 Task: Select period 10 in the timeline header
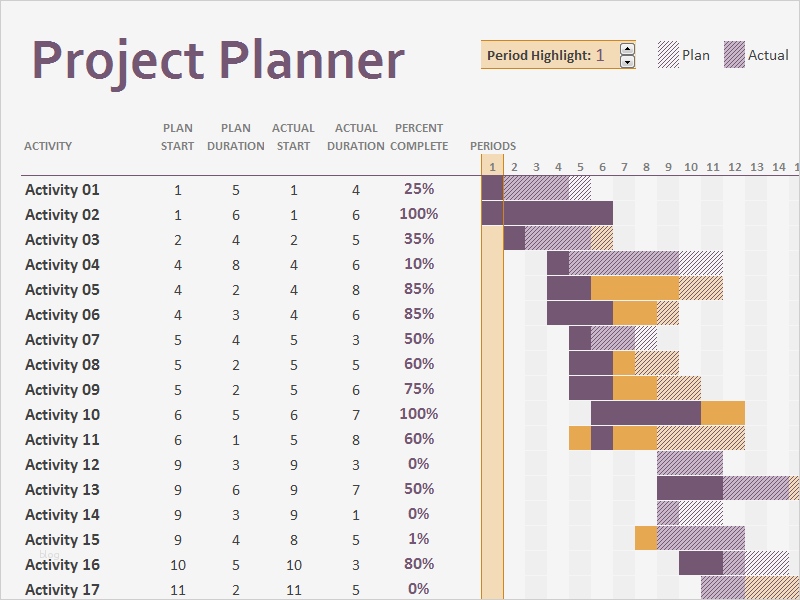coord(690,167)
